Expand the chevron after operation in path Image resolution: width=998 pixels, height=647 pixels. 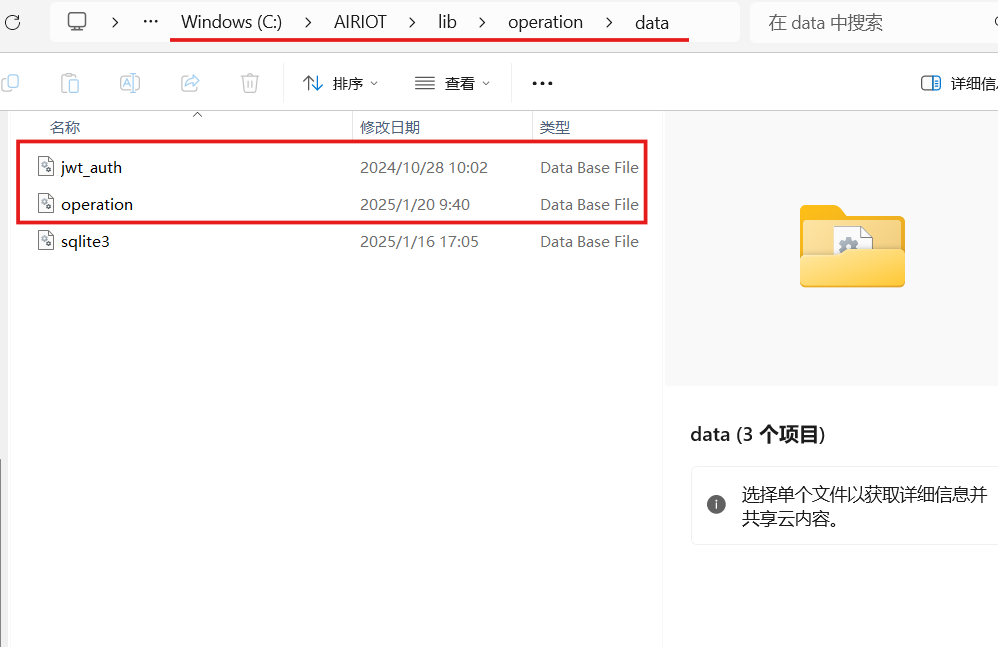point(609,22)
